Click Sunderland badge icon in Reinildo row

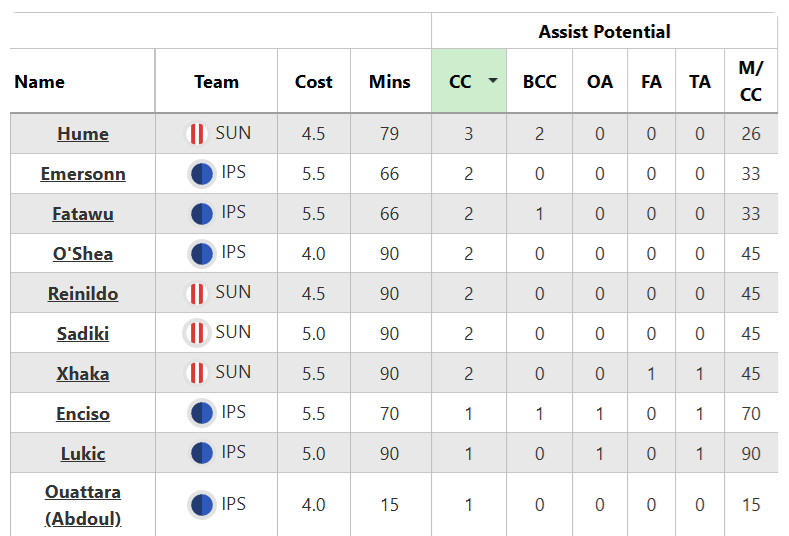click(197, 293)
